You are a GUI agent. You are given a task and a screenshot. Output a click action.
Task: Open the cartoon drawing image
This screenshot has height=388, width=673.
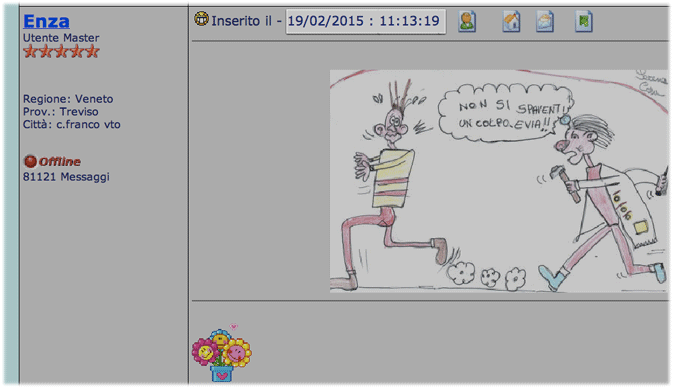(x=499, y=181)
